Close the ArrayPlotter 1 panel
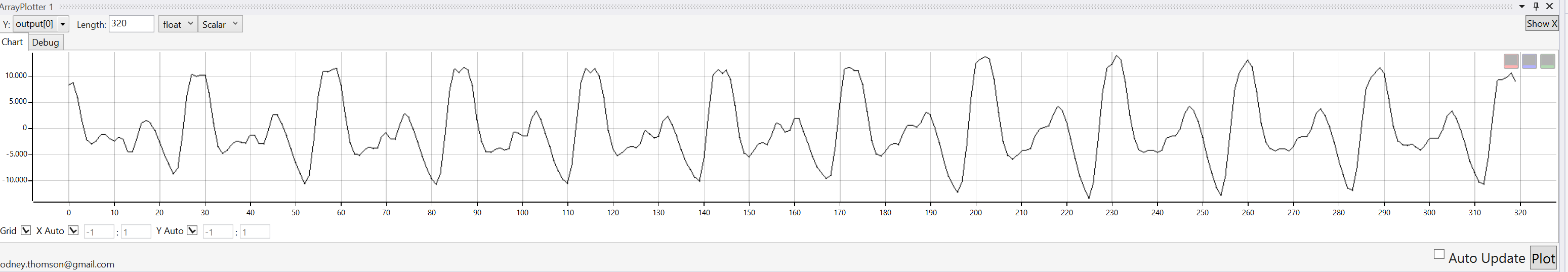This screenshot has height=272, width=1568. (x=1550, y=6)
